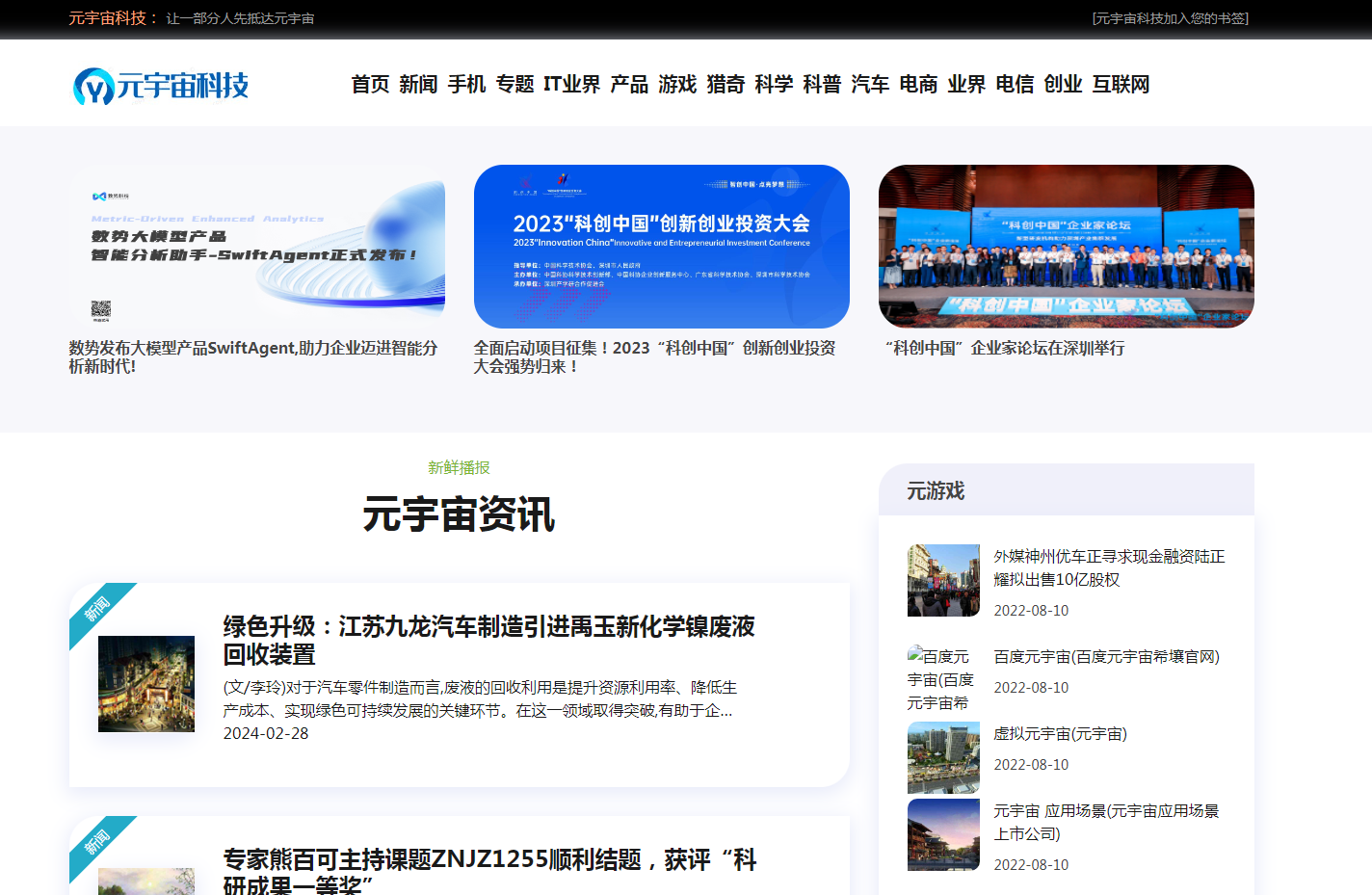
Task: Open the 2023 科创中国 investment conference banner
Action: [x=662, y=247]
